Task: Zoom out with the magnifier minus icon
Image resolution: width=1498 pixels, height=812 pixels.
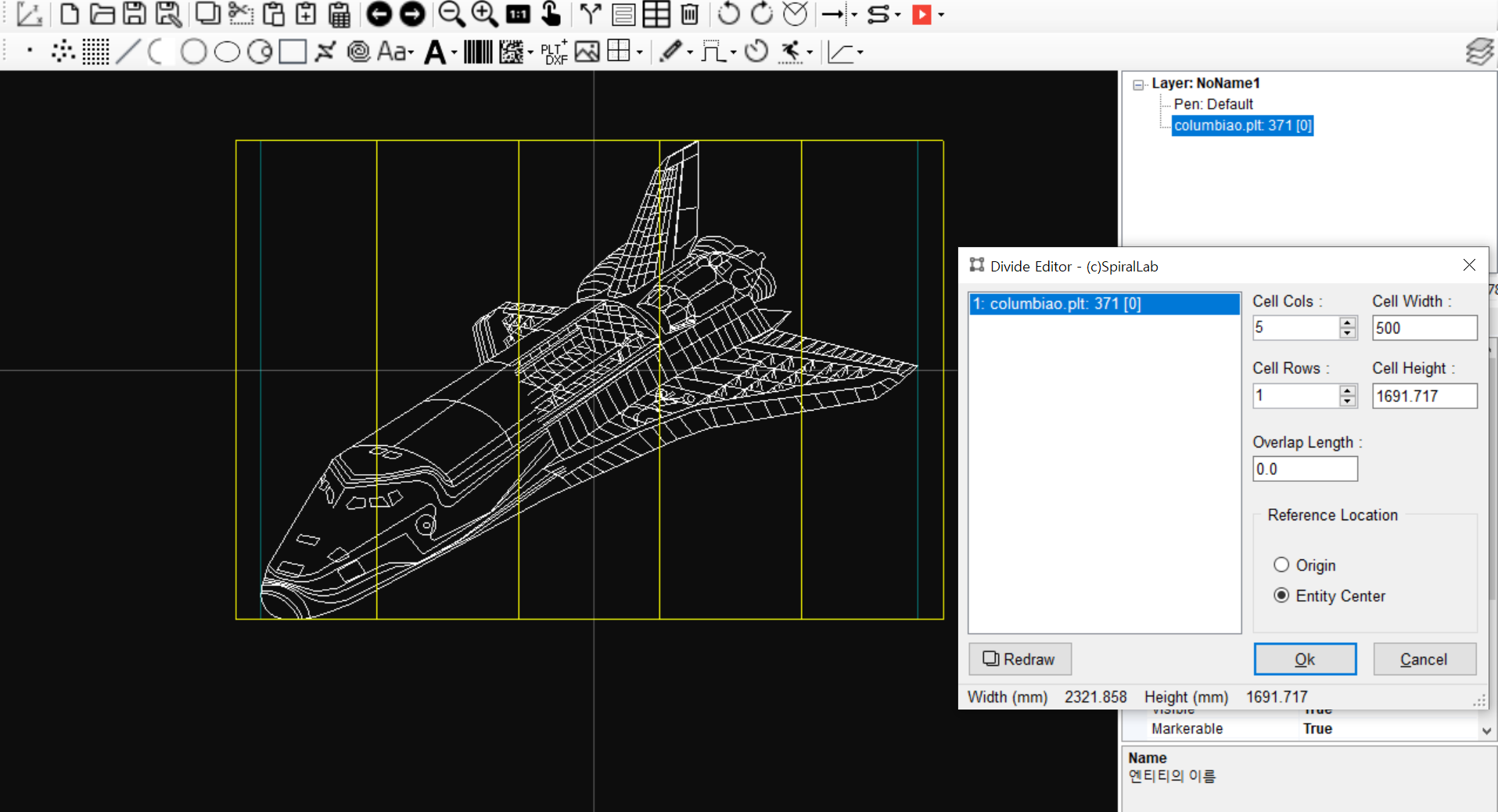Action: pos(451,14)
